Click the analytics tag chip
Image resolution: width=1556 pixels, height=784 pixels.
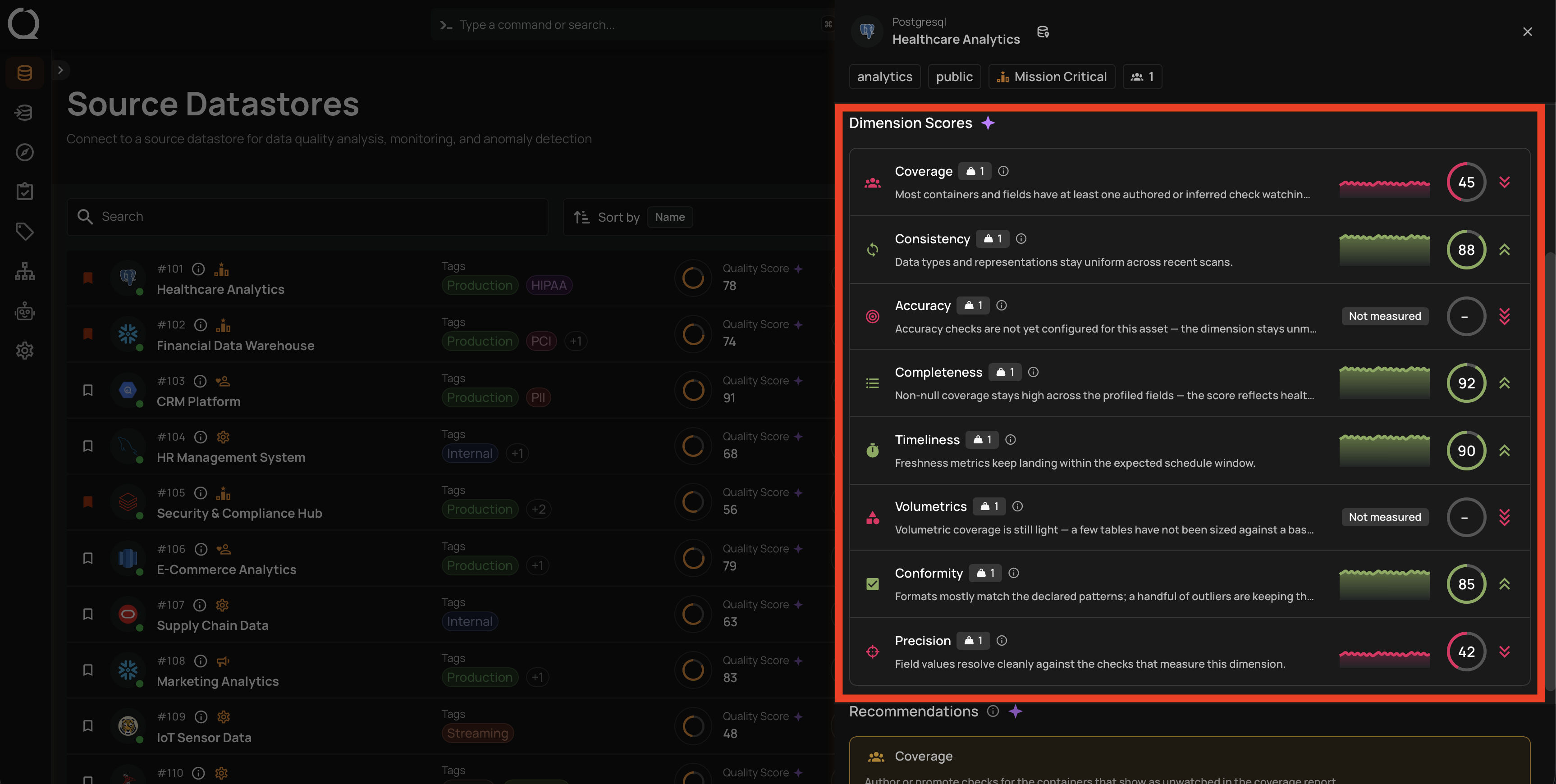(x=884, y=77)
